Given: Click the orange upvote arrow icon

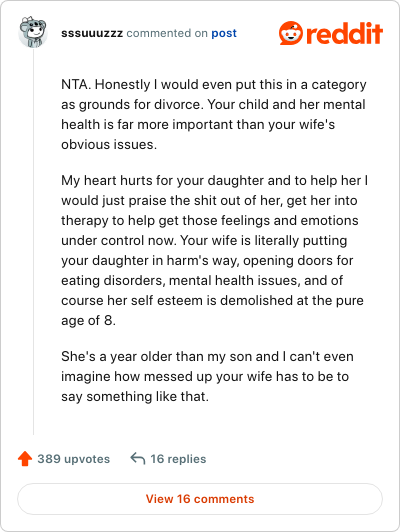Looking at the screenshot, I should click(25, 459).
